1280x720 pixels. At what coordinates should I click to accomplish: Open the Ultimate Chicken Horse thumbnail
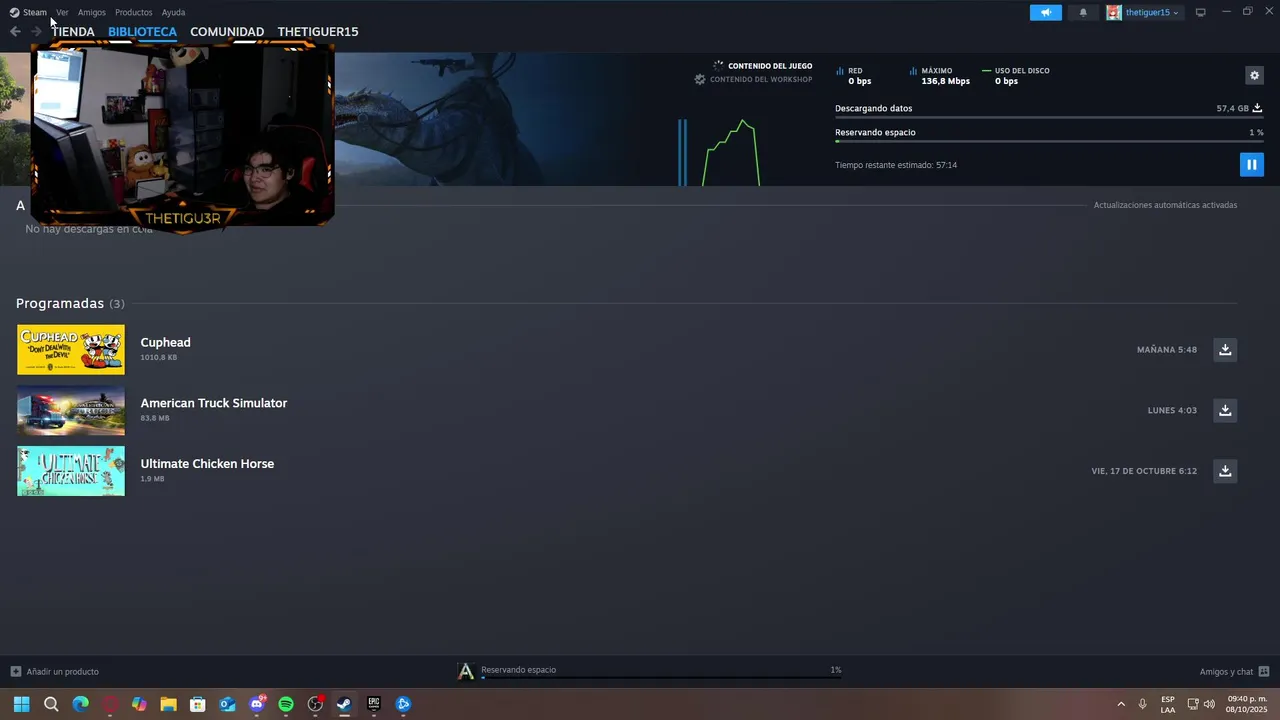[x=71, y=471]
